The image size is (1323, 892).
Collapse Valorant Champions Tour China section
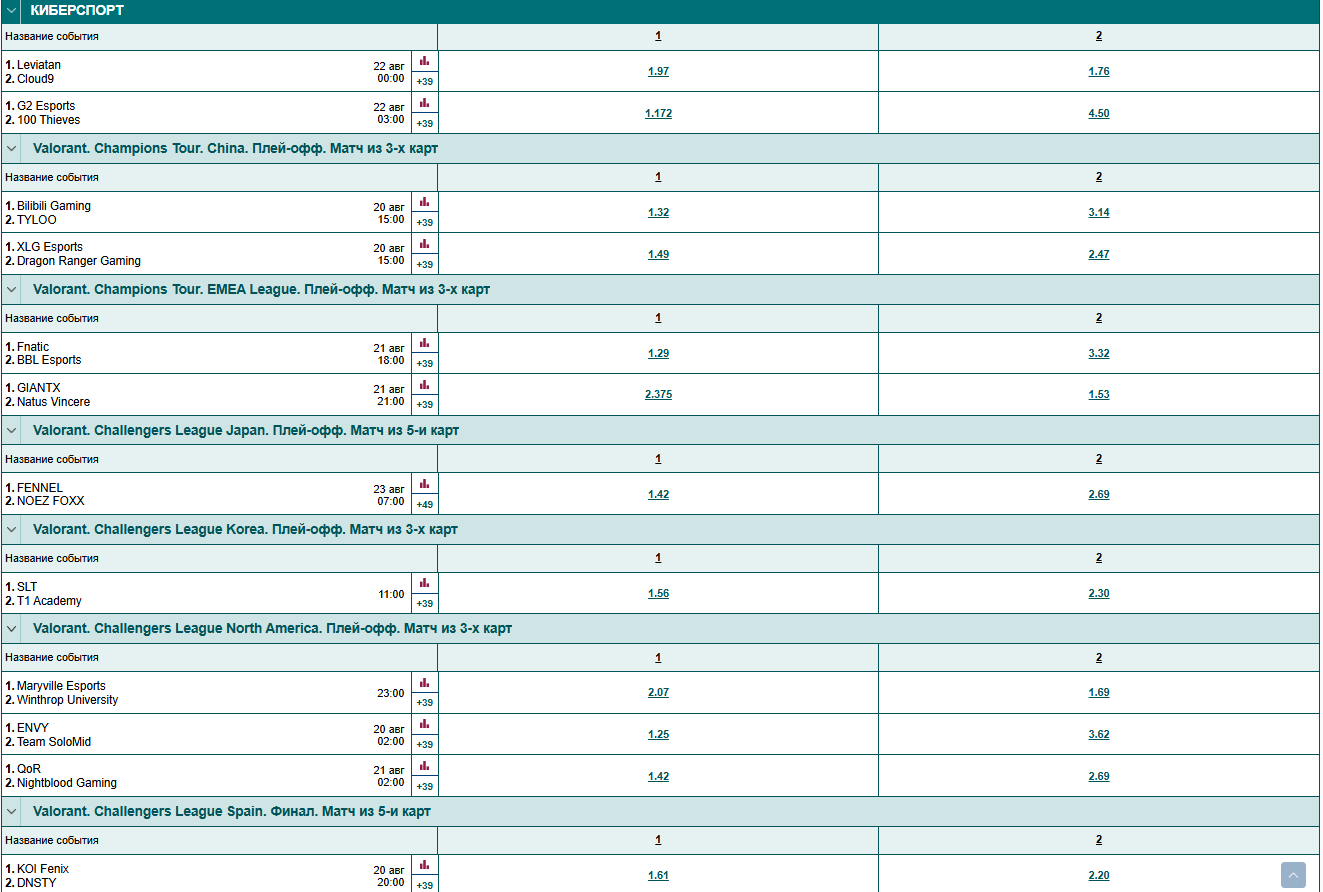12,148
